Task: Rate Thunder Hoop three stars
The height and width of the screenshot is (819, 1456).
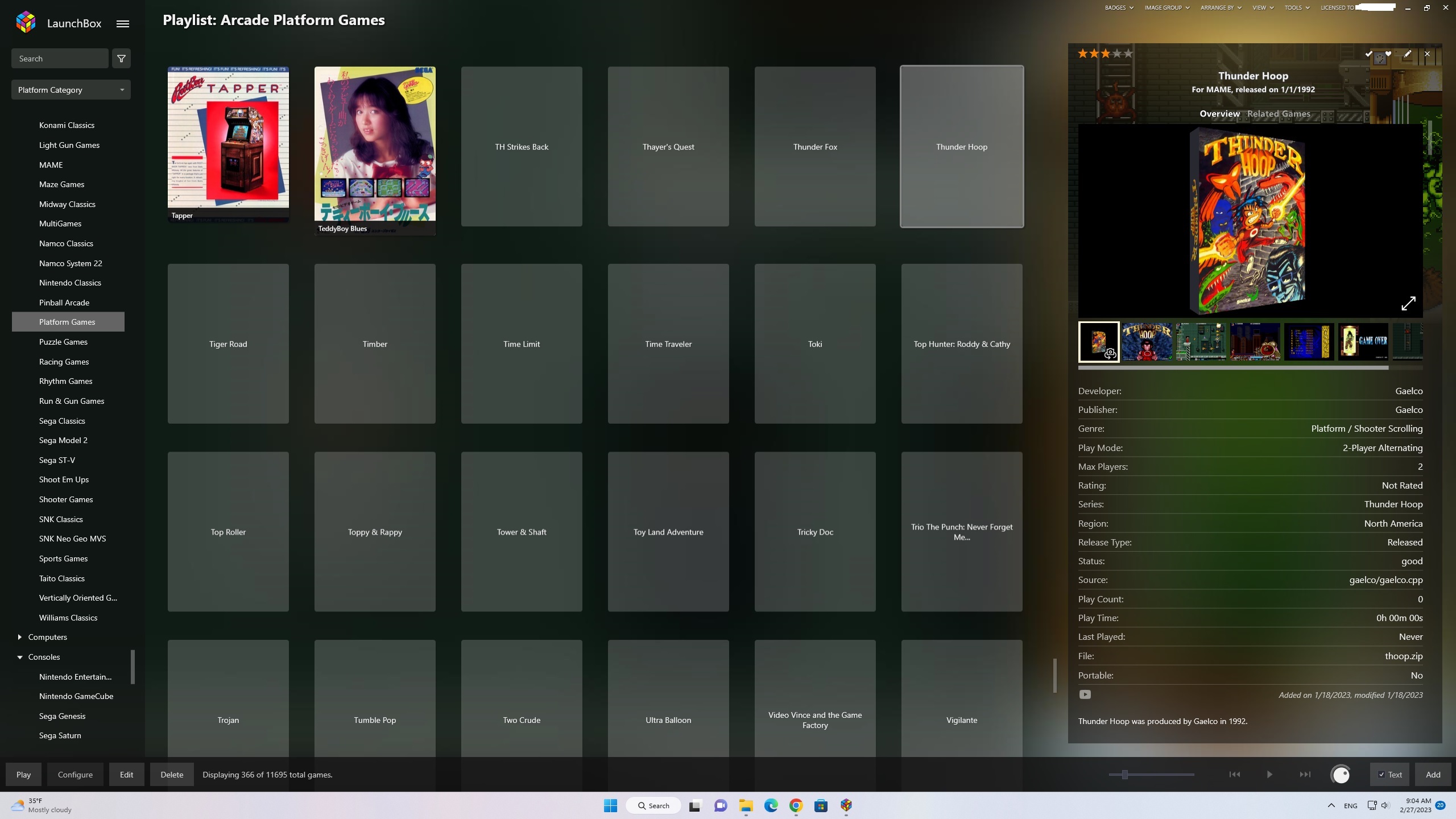Action: [1105, 53]
